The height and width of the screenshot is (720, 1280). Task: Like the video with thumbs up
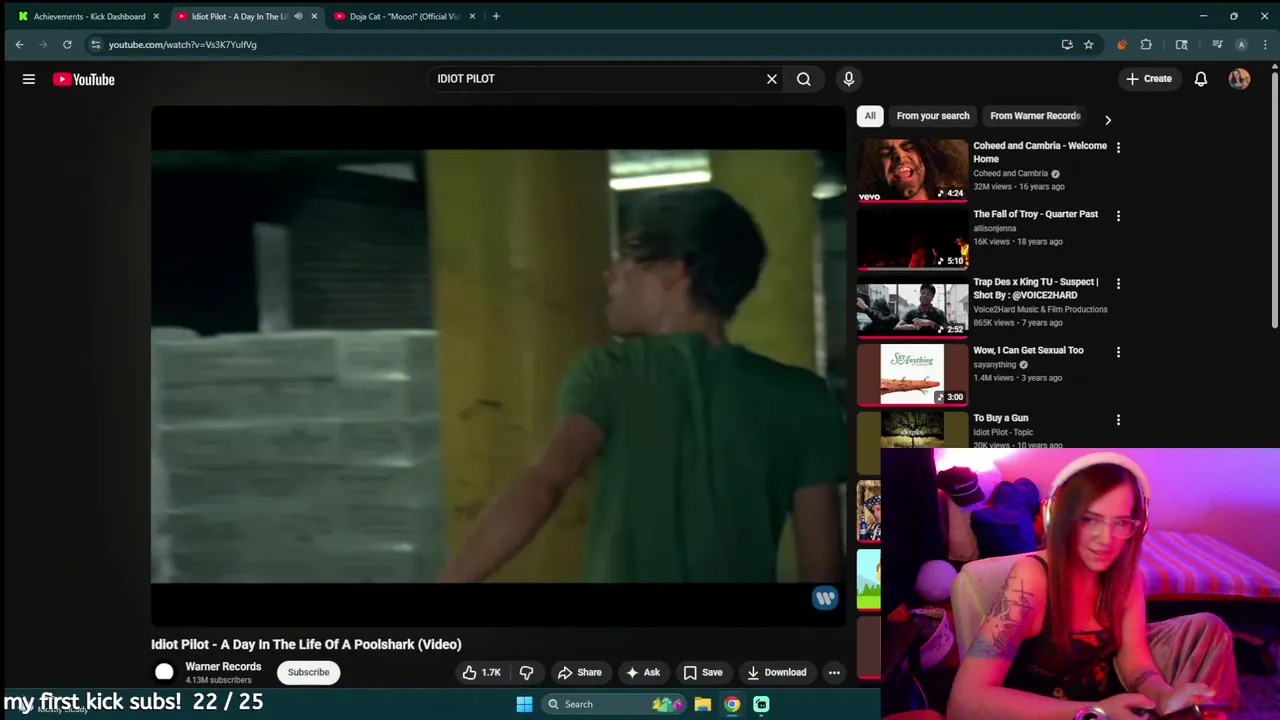482,672
